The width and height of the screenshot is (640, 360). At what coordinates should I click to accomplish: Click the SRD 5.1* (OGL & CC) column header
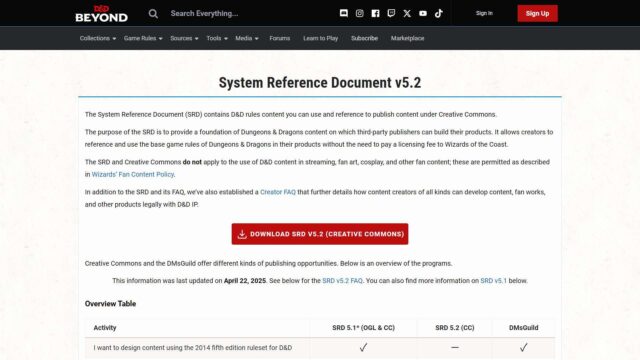[x=363, y=328]
